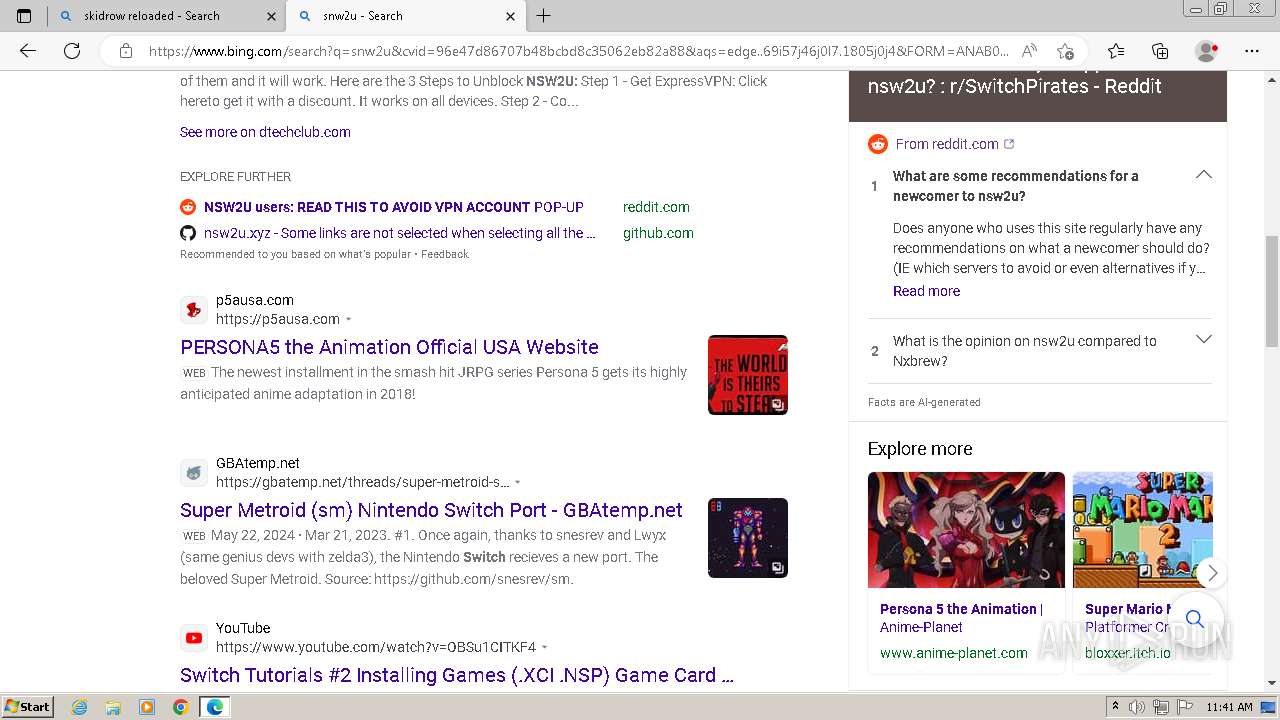Refresh the current page
Screen dimensions: 1280x720
[72, 51]
